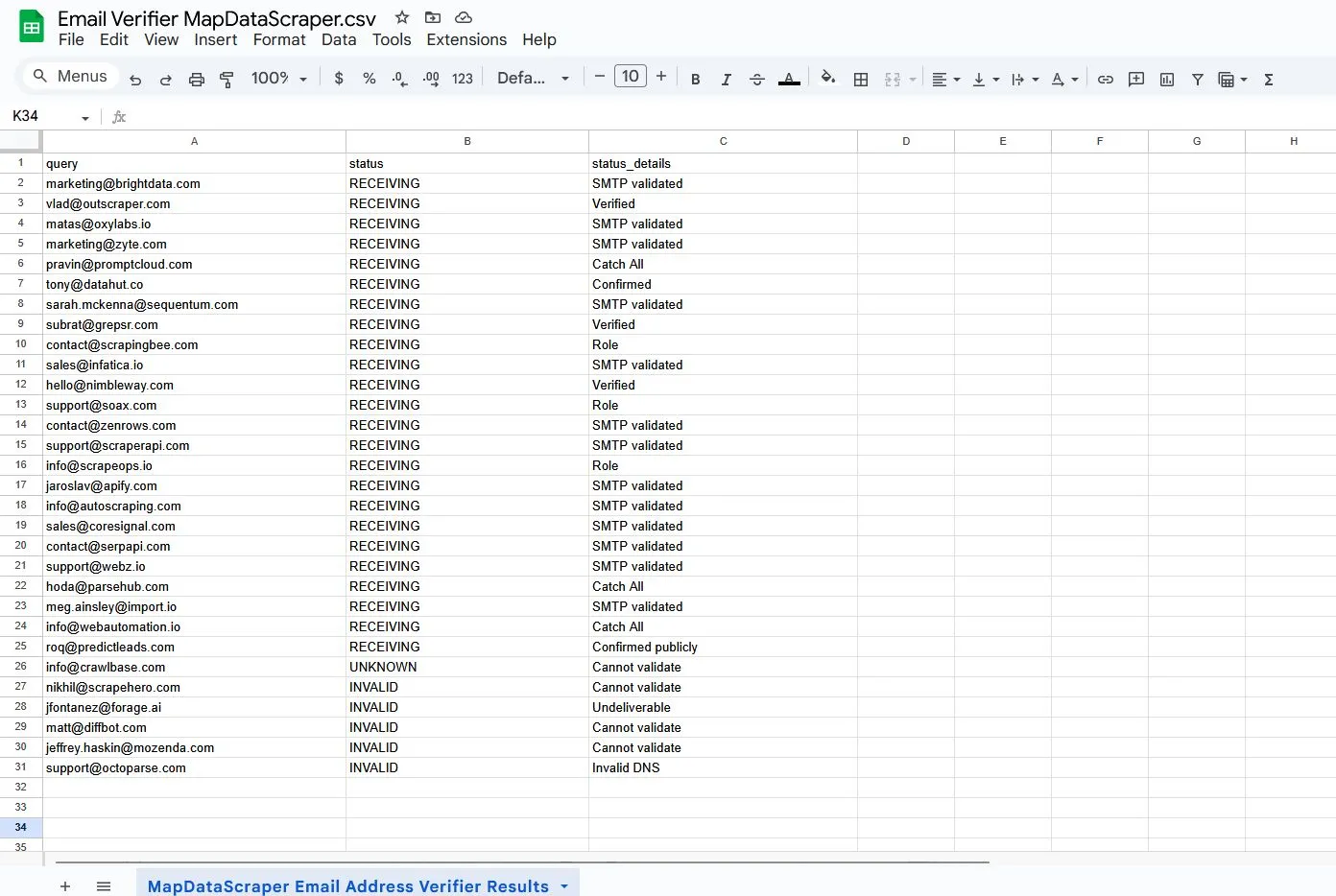
Task: Select column C header
Action: coord(723,141)
